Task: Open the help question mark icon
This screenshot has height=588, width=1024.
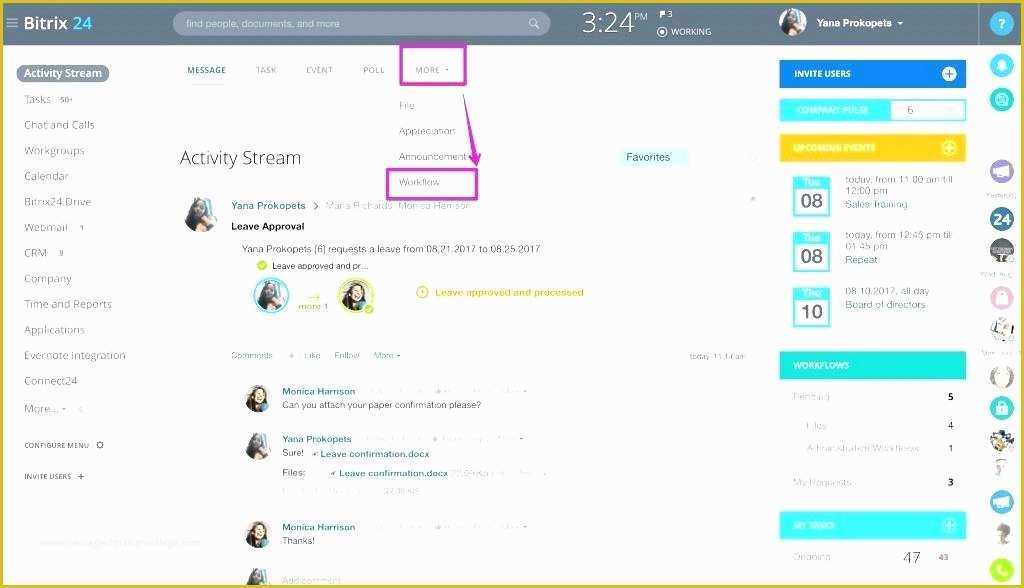Action: pyautogui.click(x=1000, y=24)
